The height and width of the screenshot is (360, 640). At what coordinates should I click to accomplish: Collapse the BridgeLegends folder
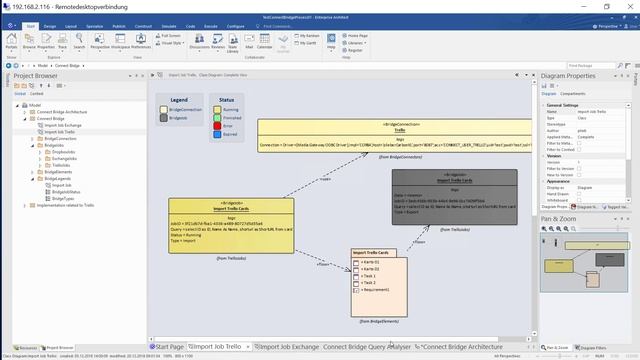[x=33, y=179]
